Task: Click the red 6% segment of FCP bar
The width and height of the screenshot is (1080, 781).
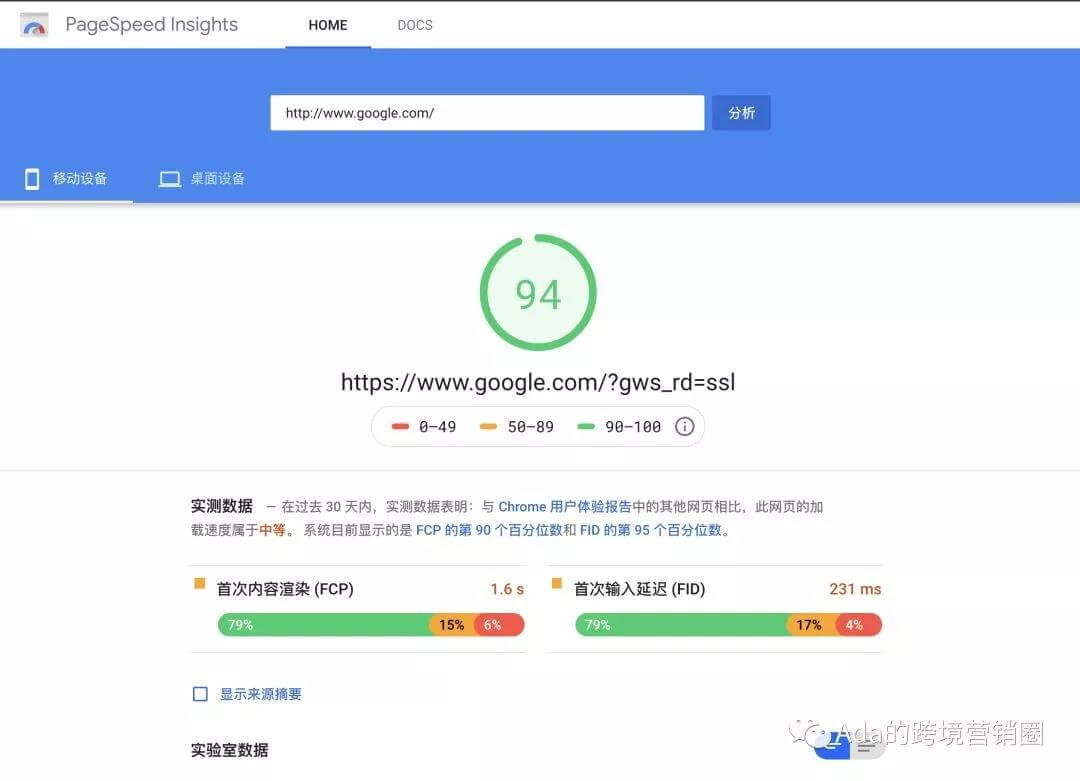Action: [497, 625]
